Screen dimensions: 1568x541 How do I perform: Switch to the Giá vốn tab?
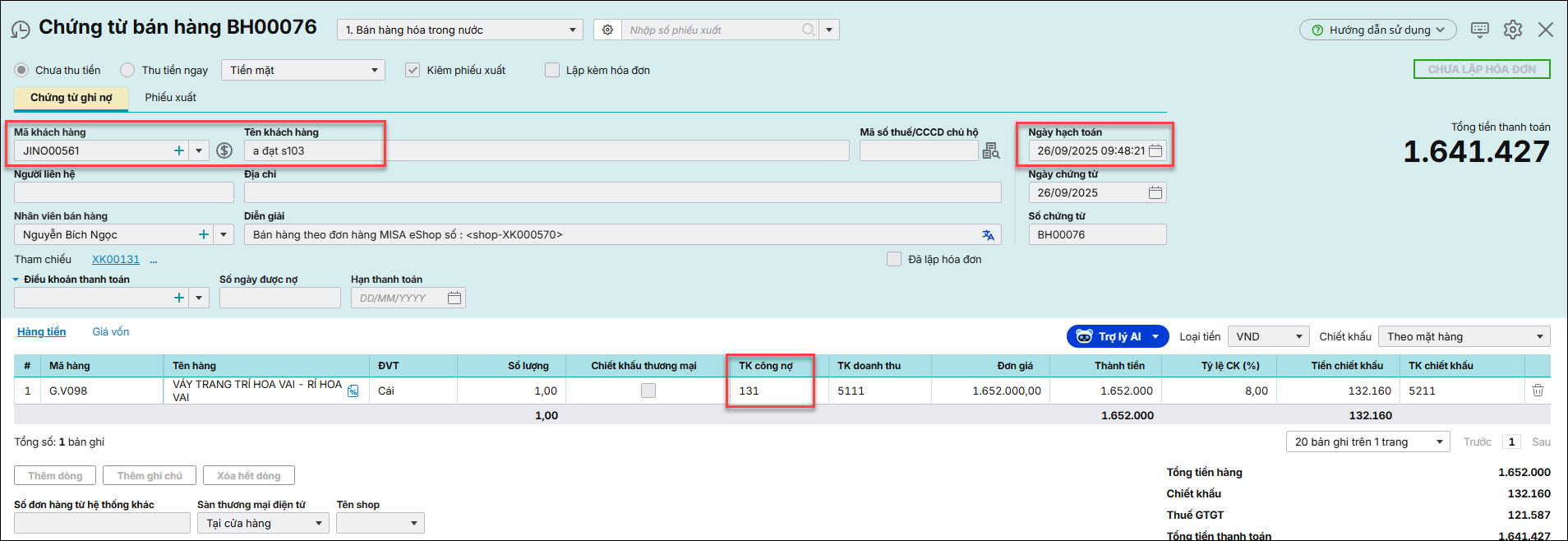coord(110,331)
